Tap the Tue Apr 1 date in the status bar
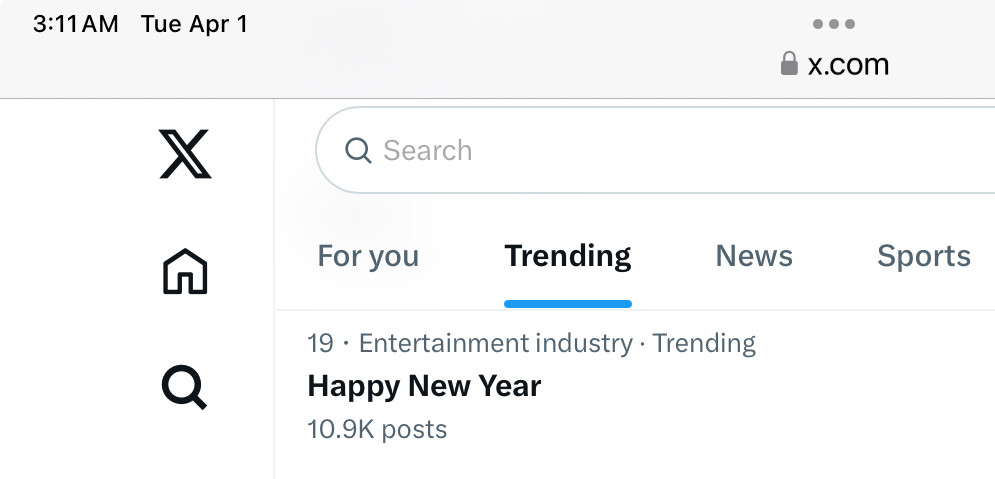The image size is (995, 479). tap(194, 24)
